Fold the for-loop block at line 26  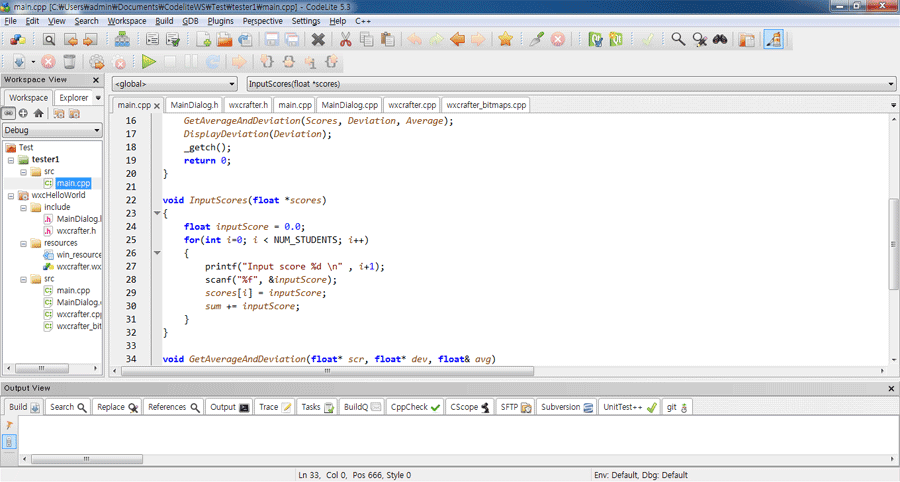[157, 253]
